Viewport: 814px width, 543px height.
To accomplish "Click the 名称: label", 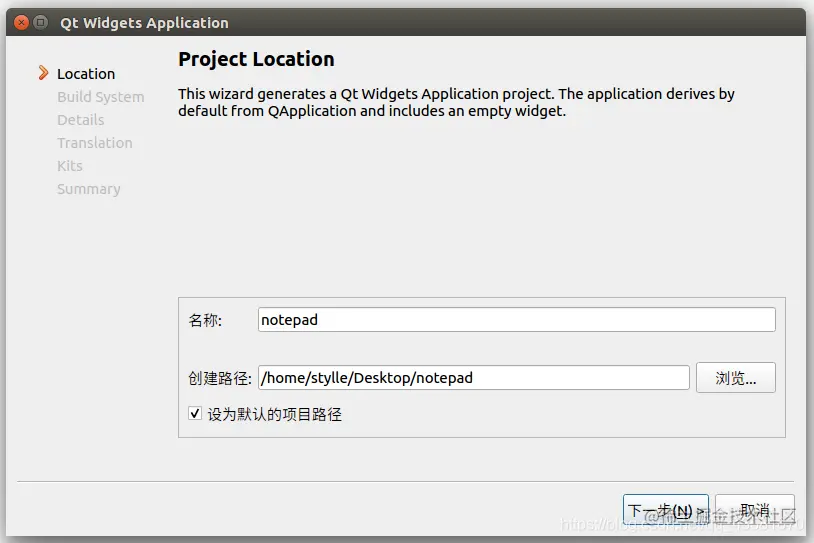I will point(205,320).
